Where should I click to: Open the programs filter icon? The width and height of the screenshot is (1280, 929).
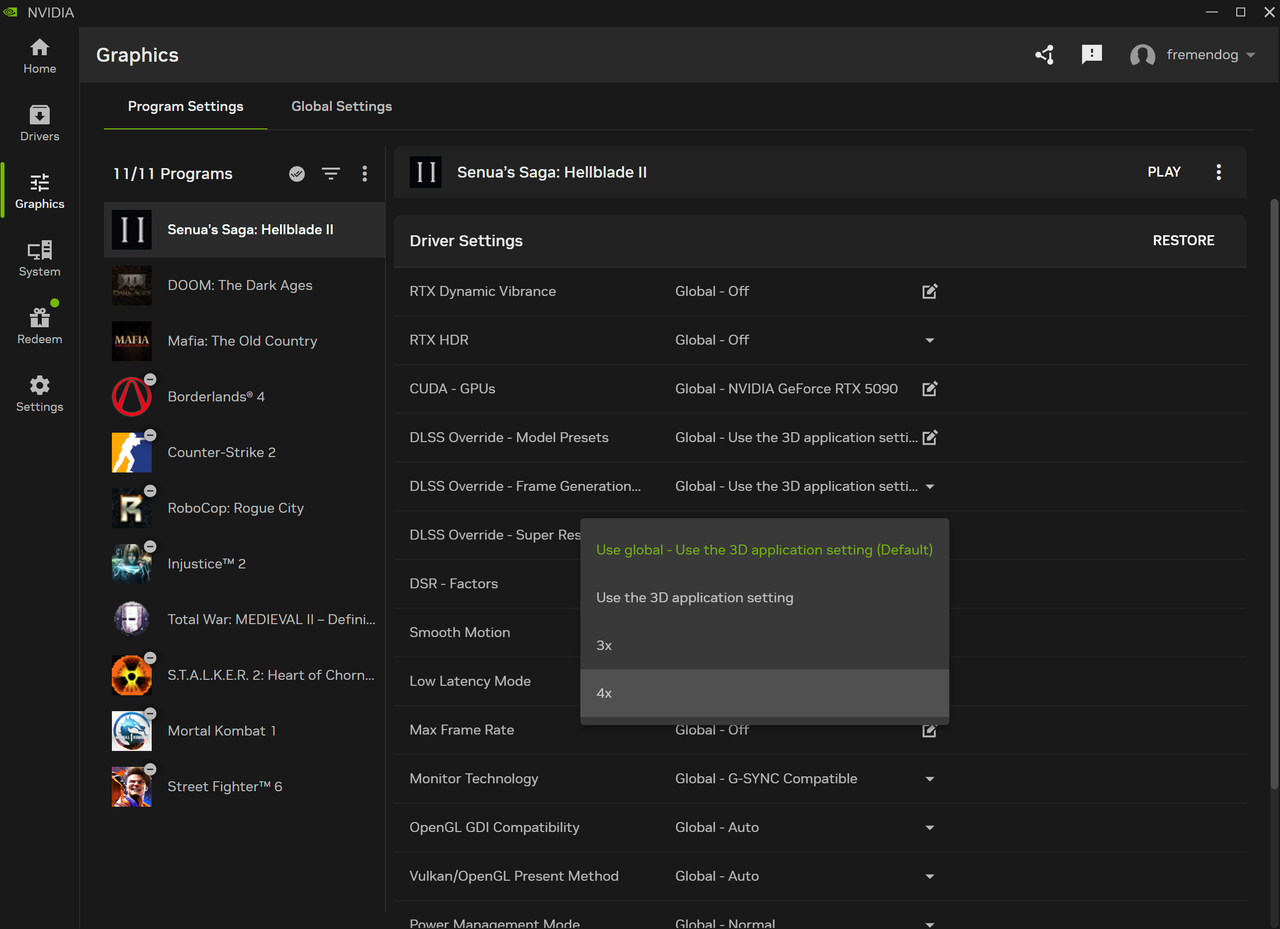(x=331, y=174)
